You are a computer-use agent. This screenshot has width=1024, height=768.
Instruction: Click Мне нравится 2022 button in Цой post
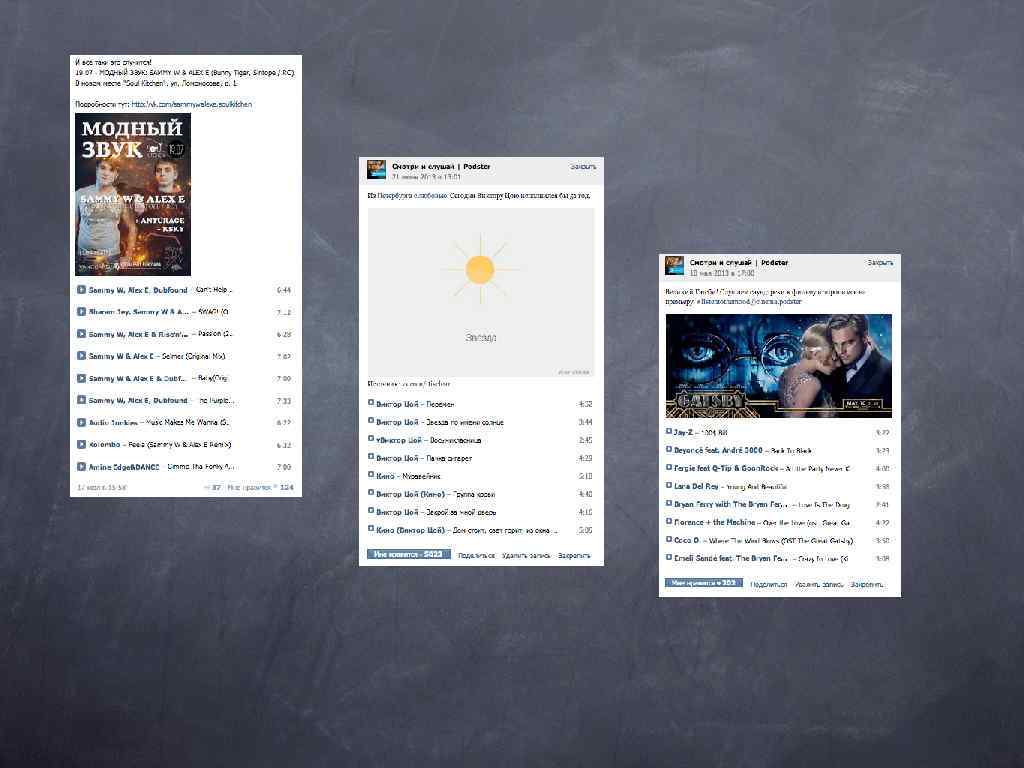click(x=409, y=554)
